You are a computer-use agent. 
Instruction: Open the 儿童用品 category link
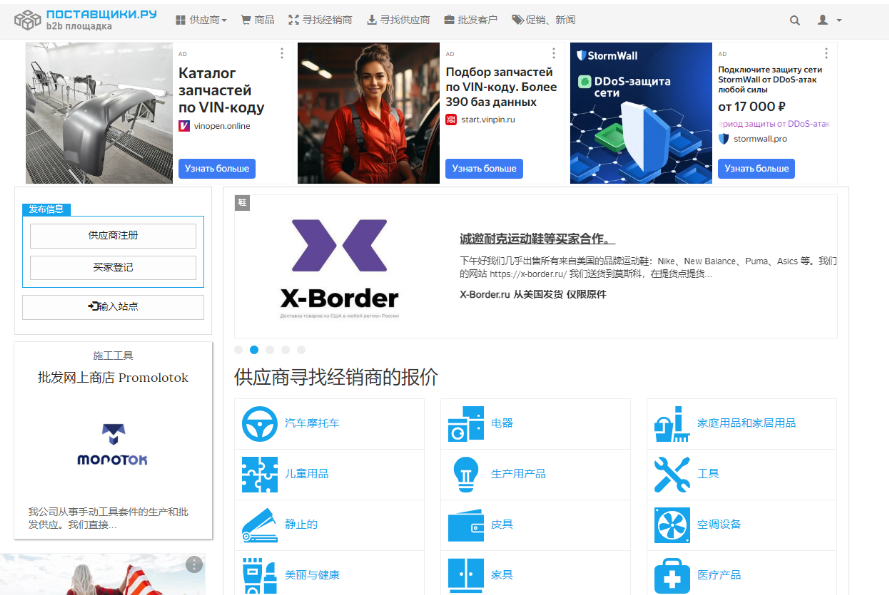pyautogui.click(x=307, y=474)
